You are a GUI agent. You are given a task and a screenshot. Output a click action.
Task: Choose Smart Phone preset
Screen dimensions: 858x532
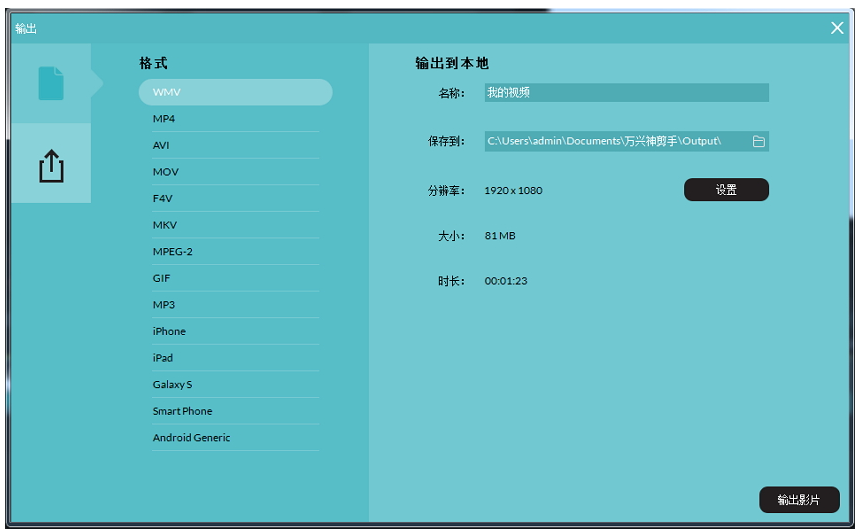(235, 411)
